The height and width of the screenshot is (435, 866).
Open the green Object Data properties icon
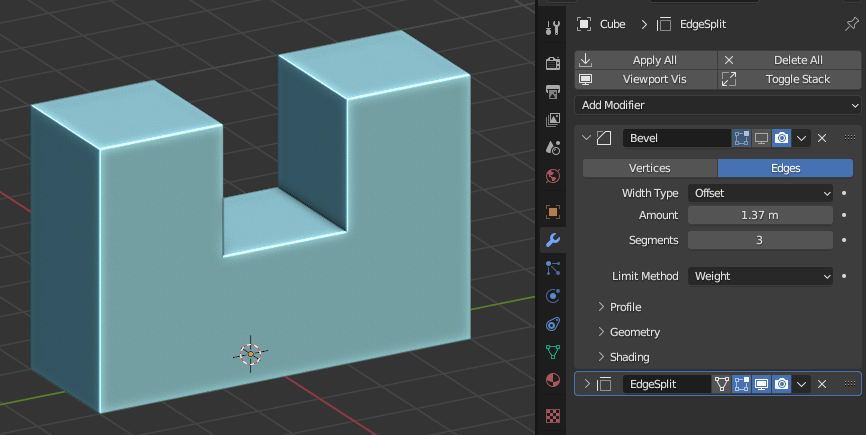552,352
